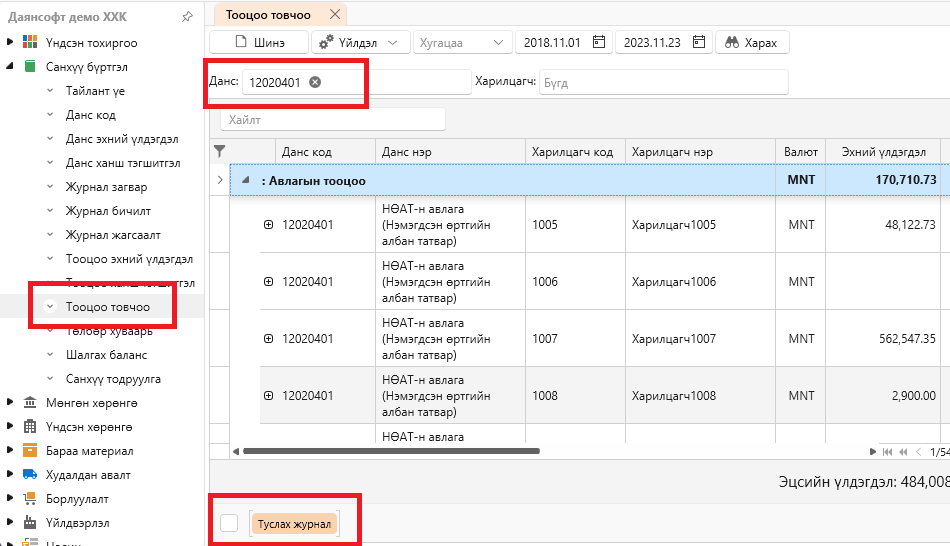Close the Тооцоо товчоо tab
The height and width of the screenshot is (546, 950).
pos(334,14)
